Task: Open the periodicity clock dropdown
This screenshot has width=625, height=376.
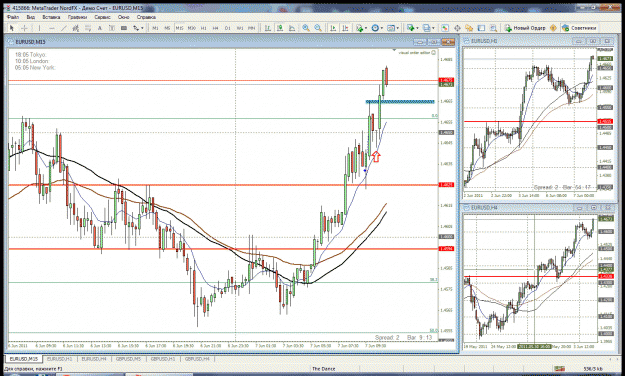Action: [377, 28]
